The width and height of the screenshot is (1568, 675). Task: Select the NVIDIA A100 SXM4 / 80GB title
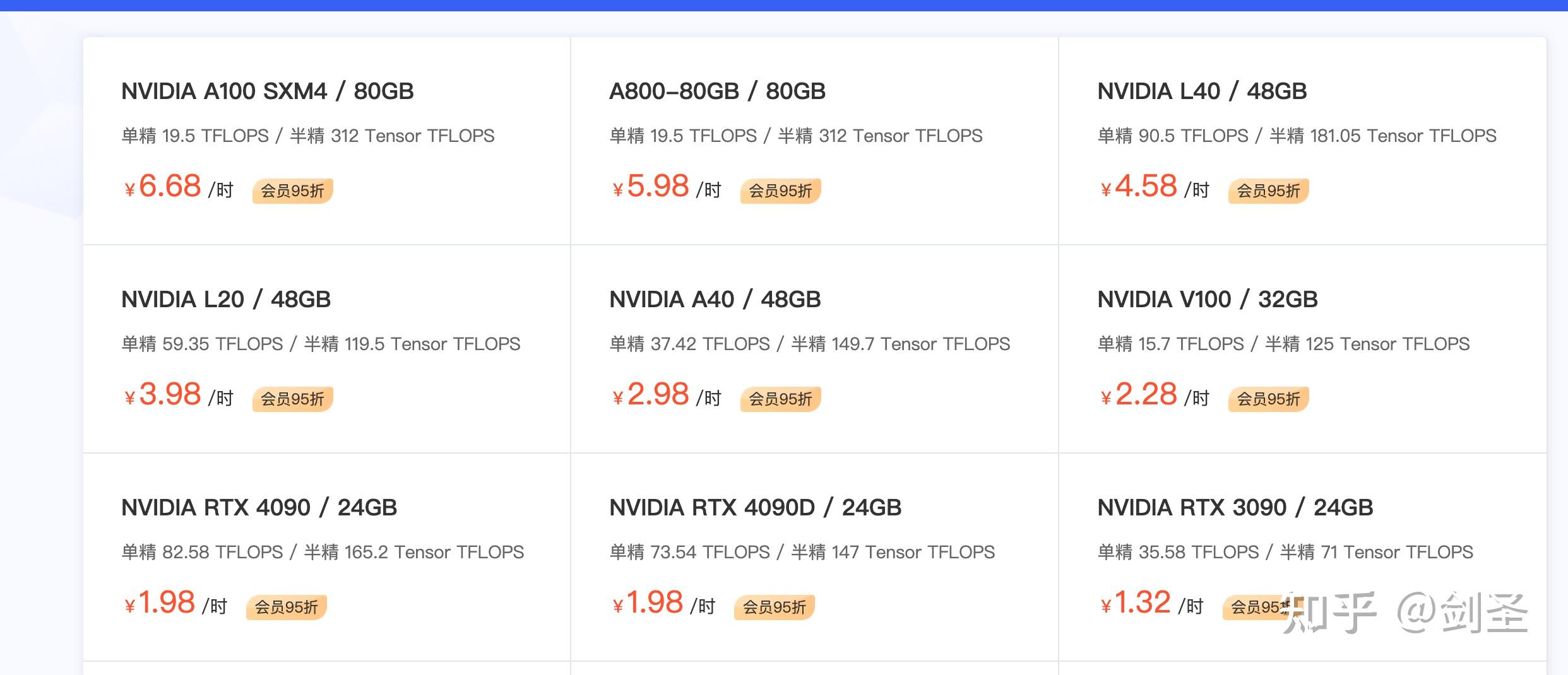268,90
